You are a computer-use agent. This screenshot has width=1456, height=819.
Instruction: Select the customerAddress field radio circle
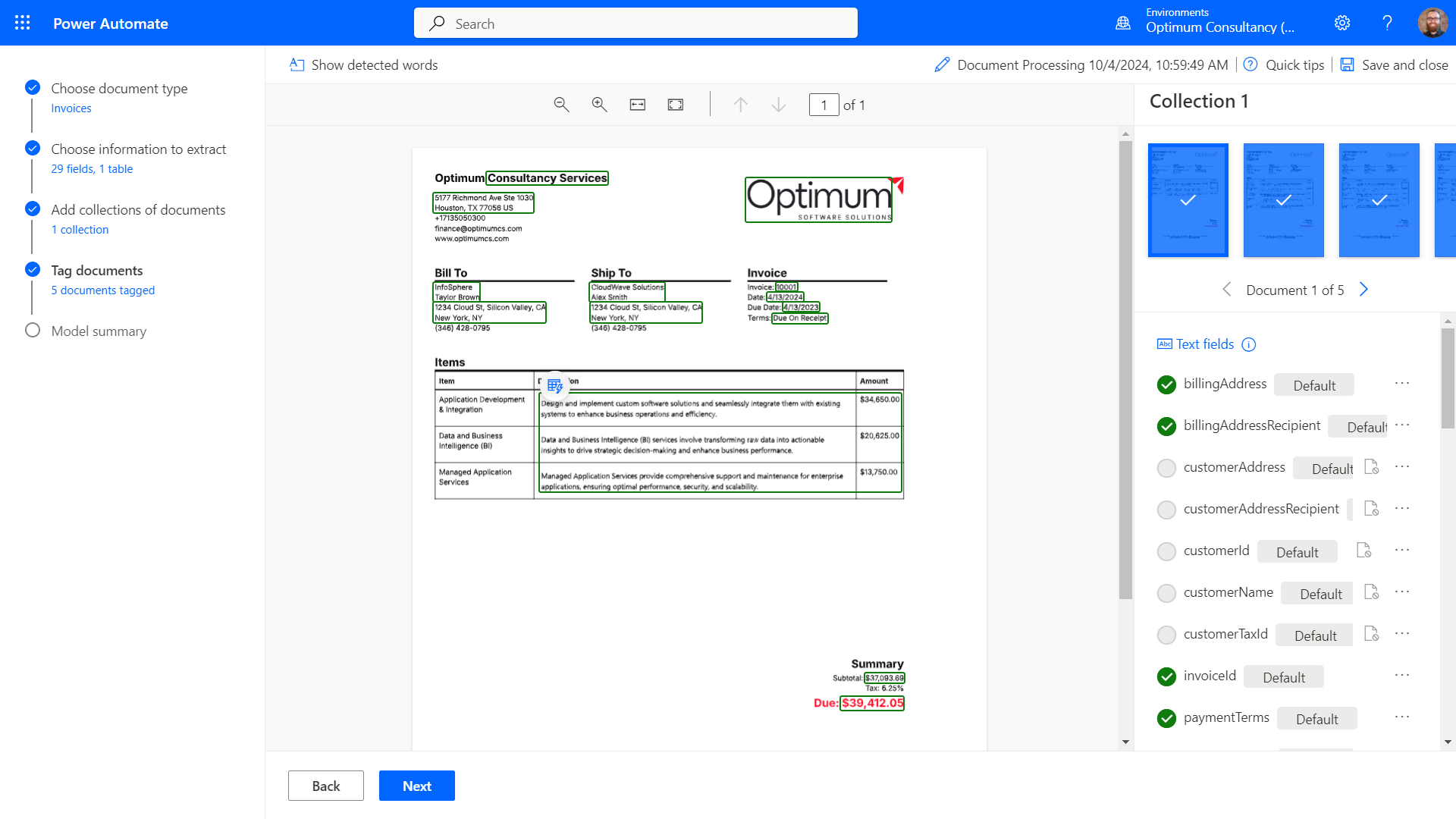tap(1166, 468)
